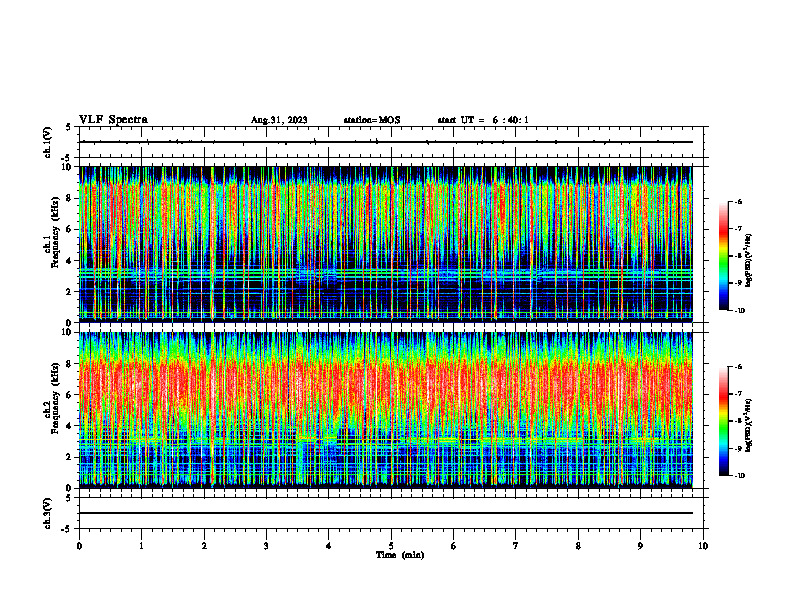Click the "-6" label on ch.2 colorbar
Screen dimensions: 792x612
(738, 367)
